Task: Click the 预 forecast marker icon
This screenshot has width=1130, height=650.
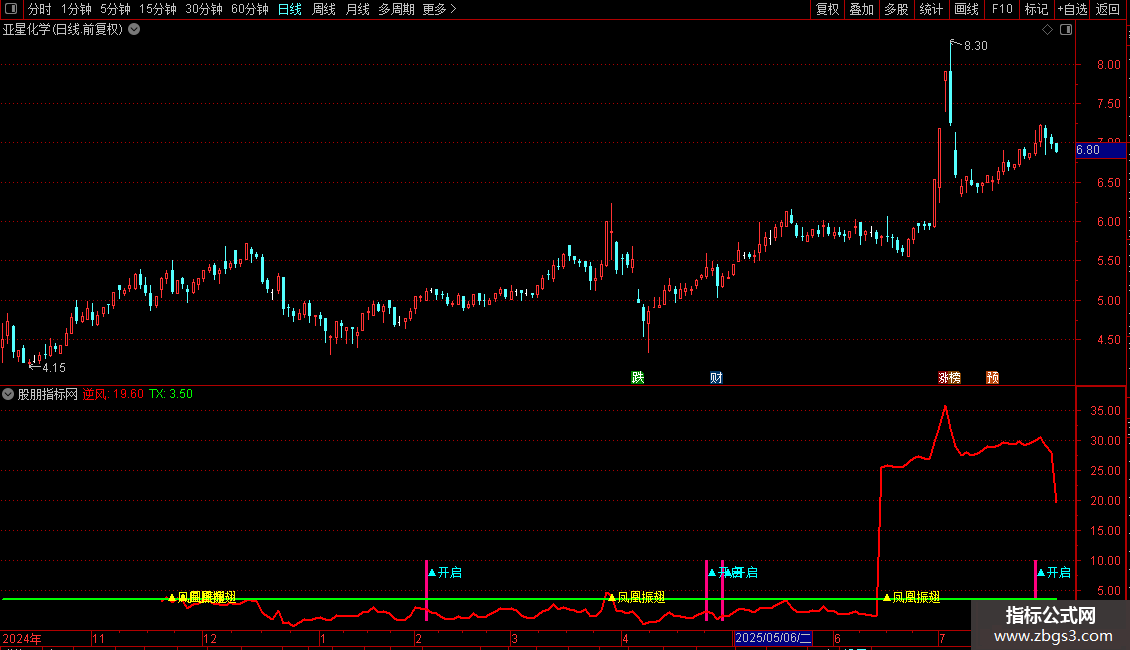Action: coord(992,378)
